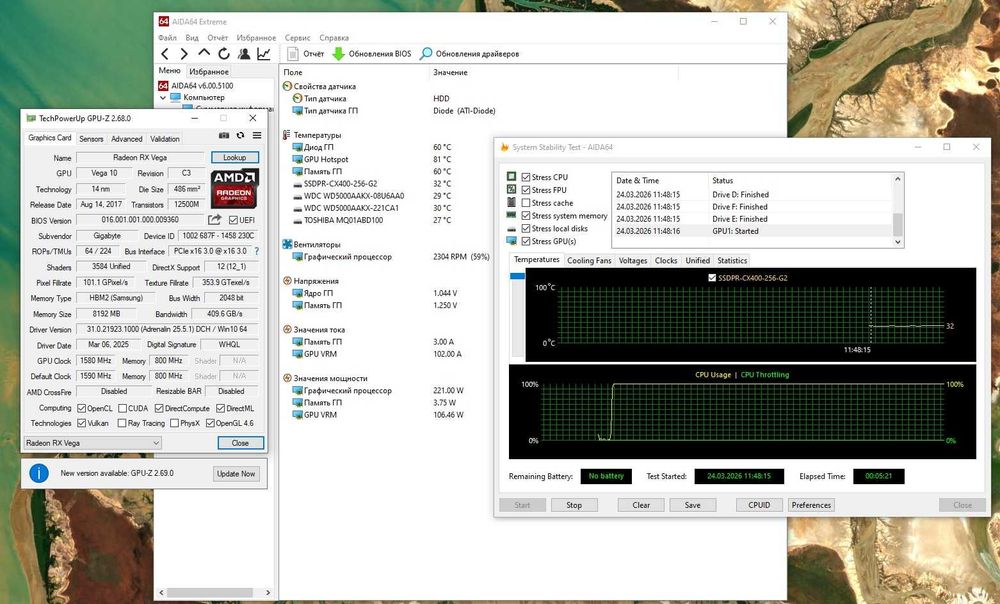Image resolution: width=1000 pixels, height=604 pixels.
Task: Click System Stability Test flame icon
Action: click(504, 147)
